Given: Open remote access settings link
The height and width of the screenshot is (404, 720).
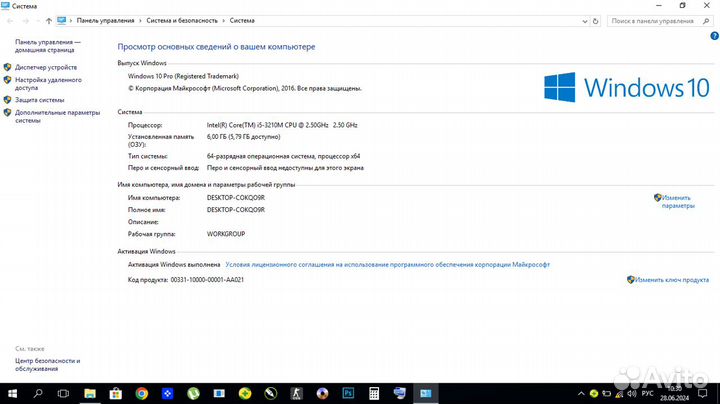Looking at the screenshot, I should pos(48,84).
